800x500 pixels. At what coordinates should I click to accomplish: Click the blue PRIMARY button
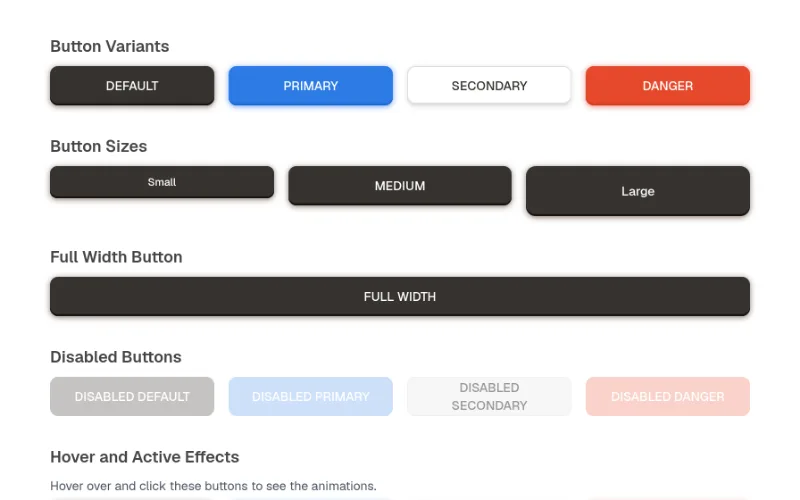pos(311,86)
